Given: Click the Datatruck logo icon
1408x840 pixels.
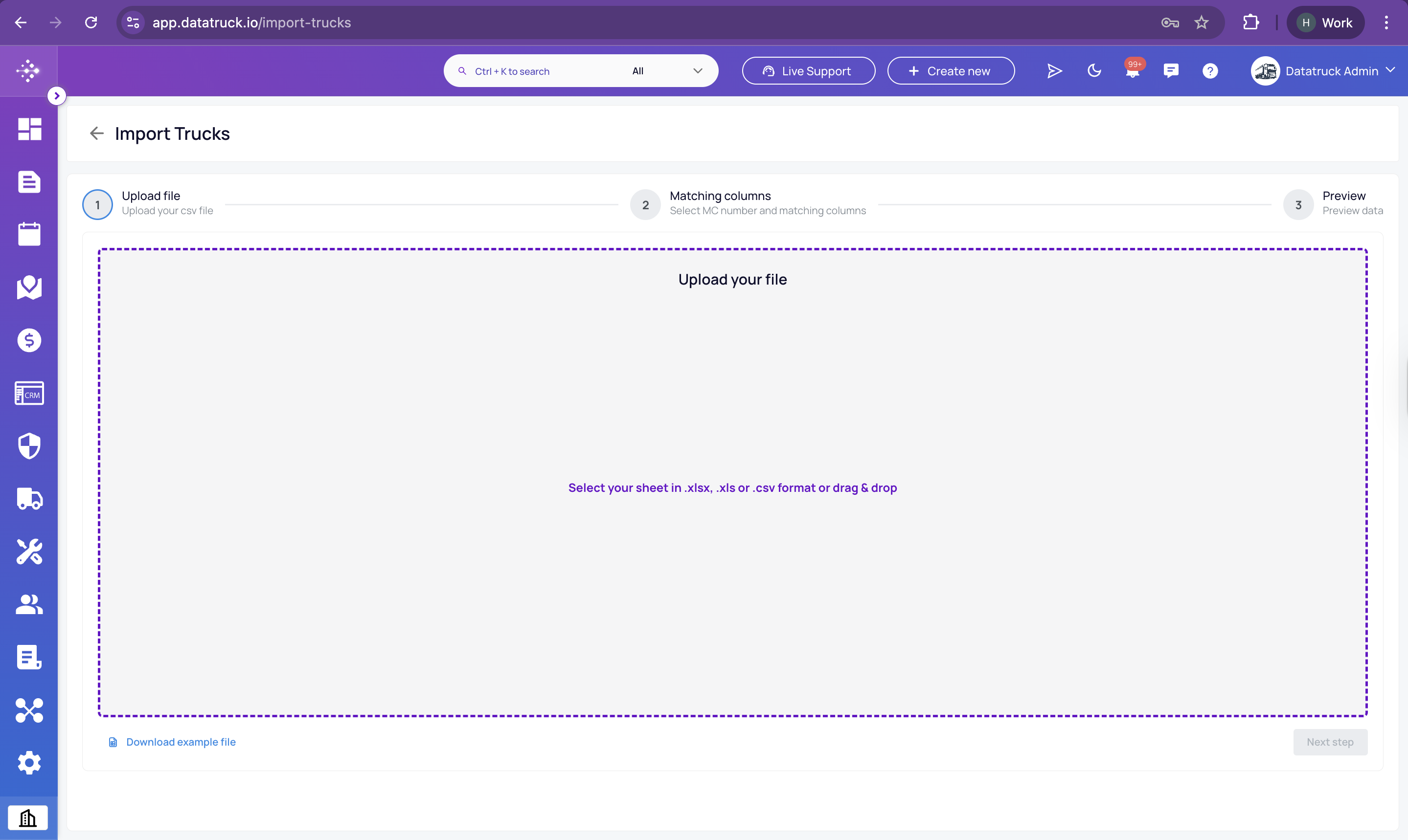Looking at the screenshot, I should coord(28,71).
